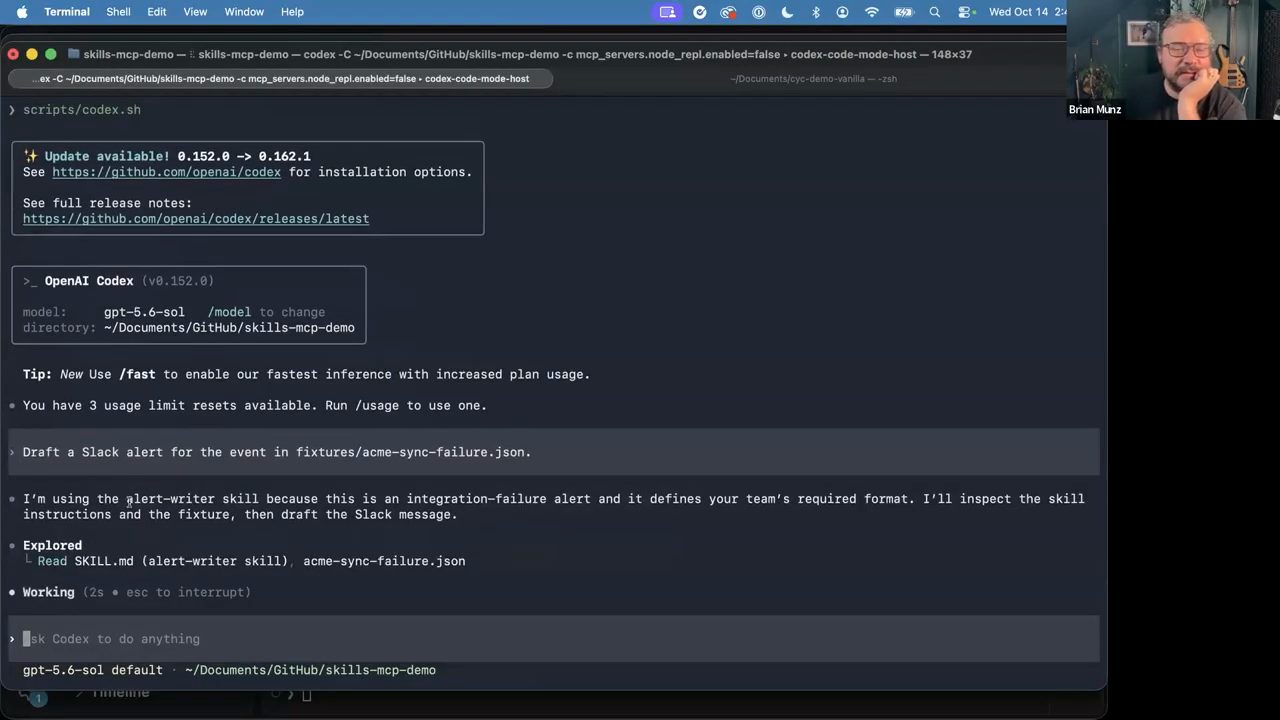Click the screen sharing menu bar icon
Screen dimensions: 1280x720
tap(667, 12)
